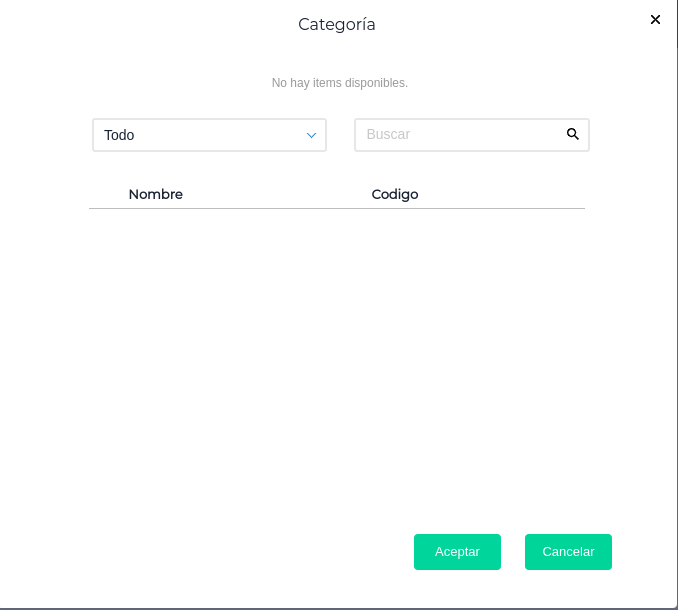The height and width of the screenshot is (610, 678).
Task: Click the chevron arrow on Todo dropdown
Action: click(x=311, y=135)
